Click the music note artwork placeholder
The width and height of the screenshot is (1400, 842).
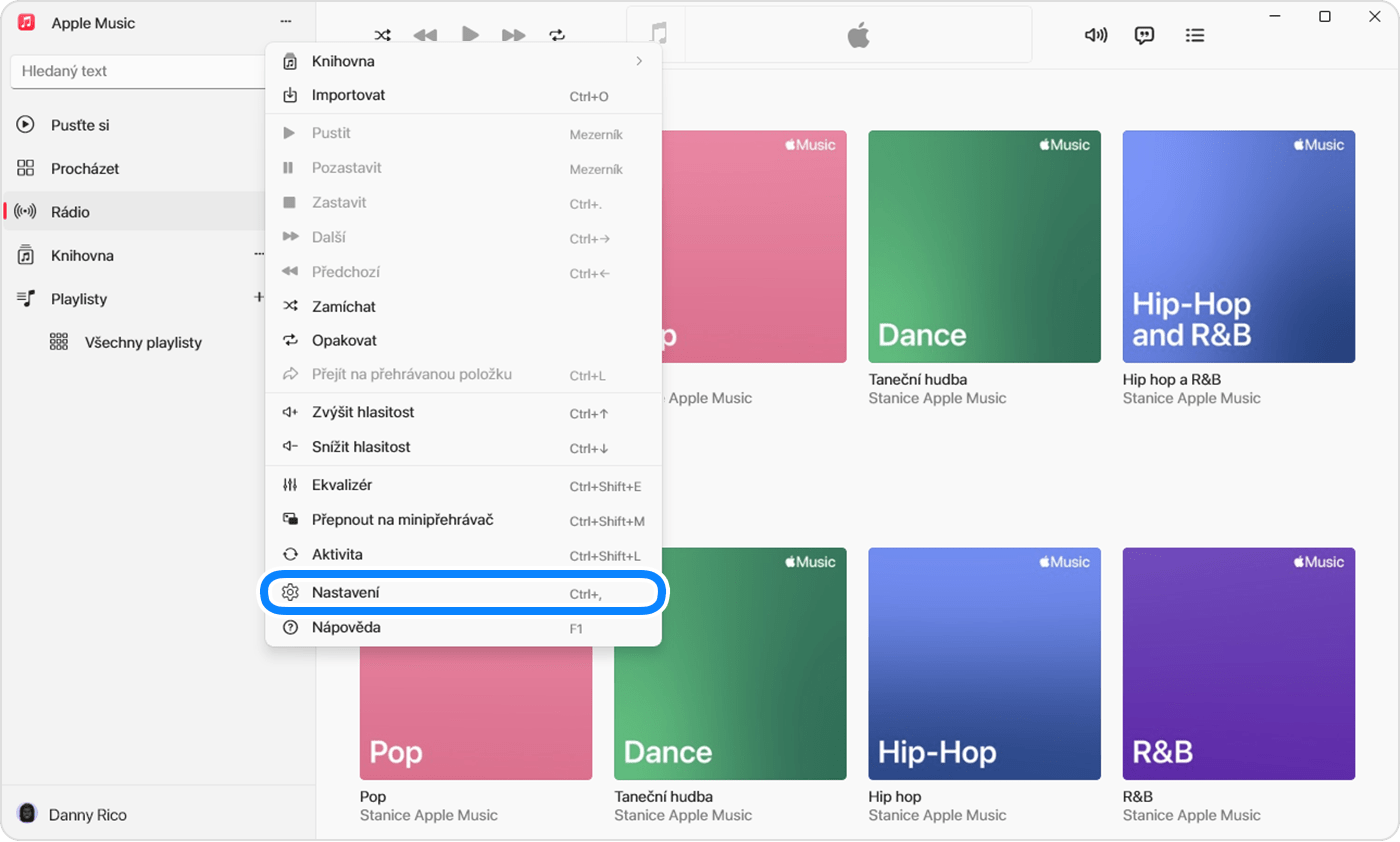(657, 35)
